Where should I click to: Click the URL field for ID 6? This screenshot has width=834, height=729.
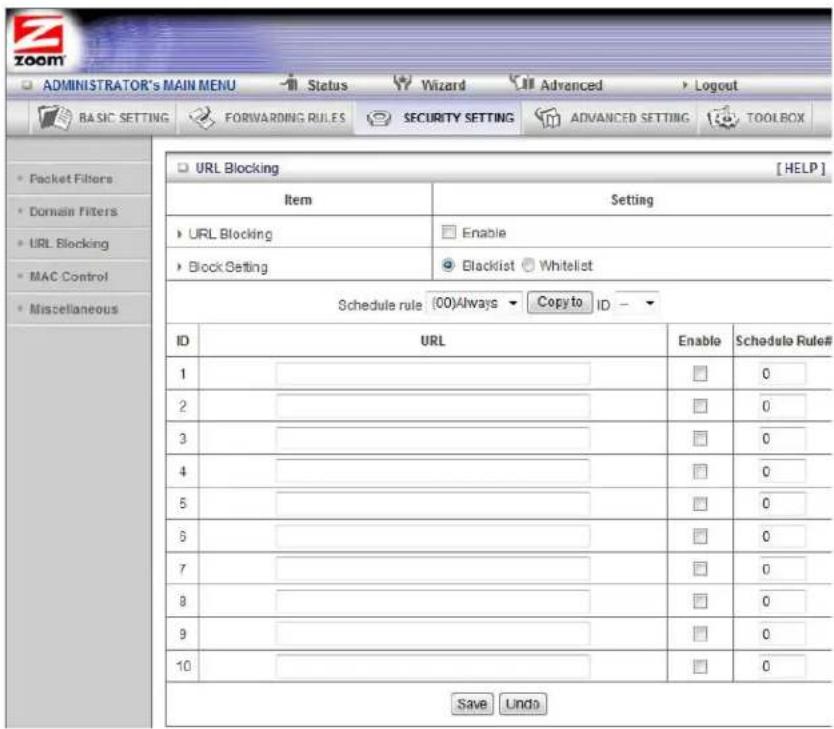point(432,536)
